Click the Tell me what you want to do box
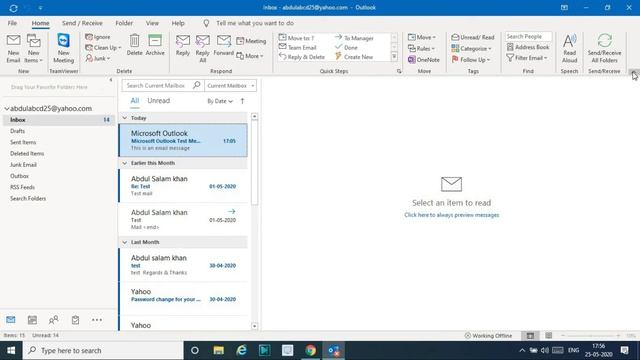The width and height of the screenshot is (640, 360). pyautogui.click(x=255, y=23)
